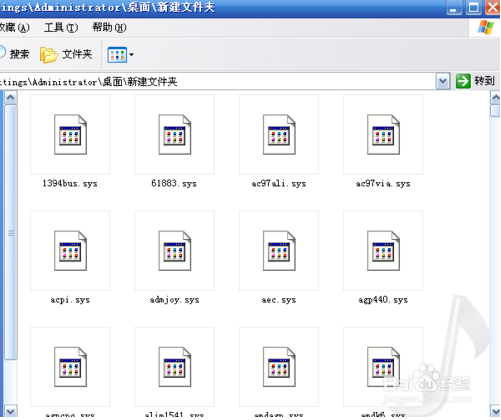Screen dimensions: 501x420
Task: Click the Folders (文件夹) toolbar button
Action: tap(66, 55)
